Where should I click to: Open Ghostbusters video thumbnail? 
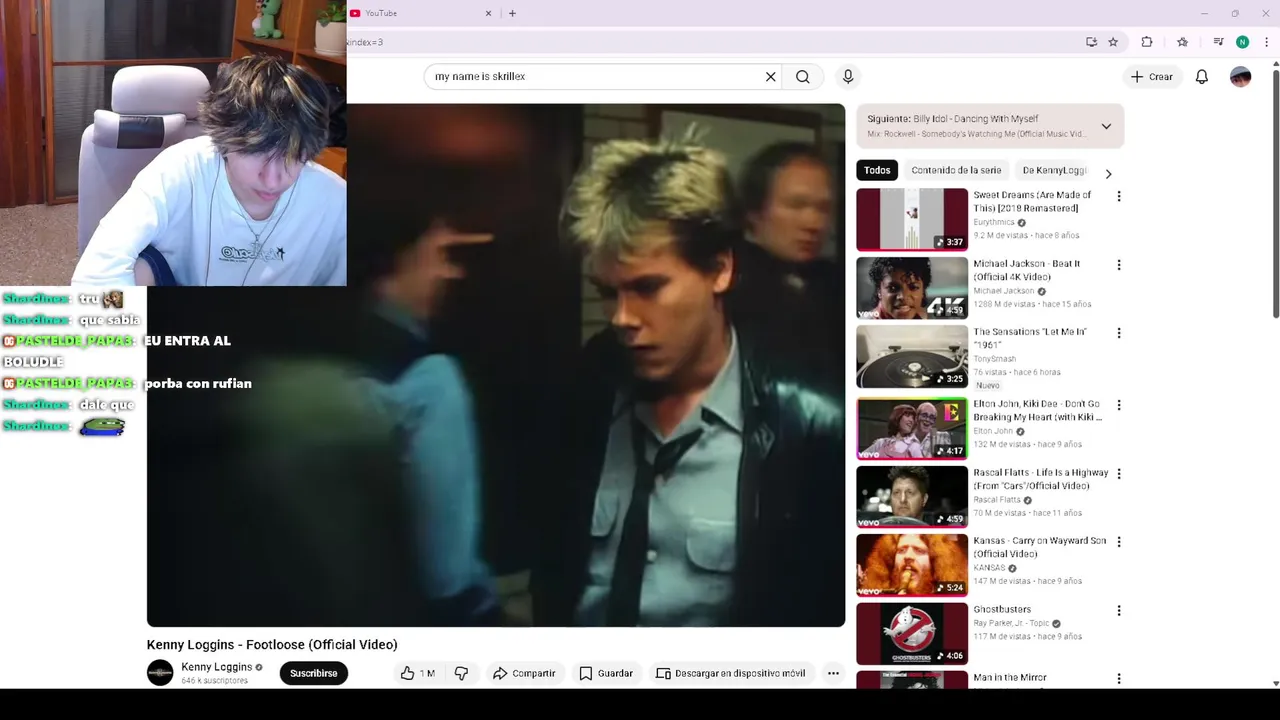912,633
